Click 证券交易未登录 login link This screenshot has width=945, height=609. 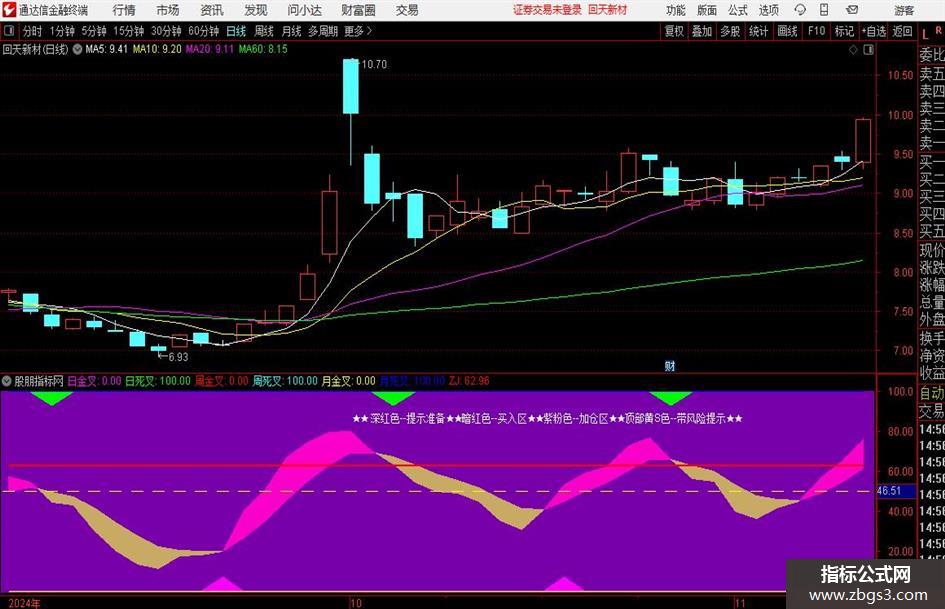click(547, 10)
